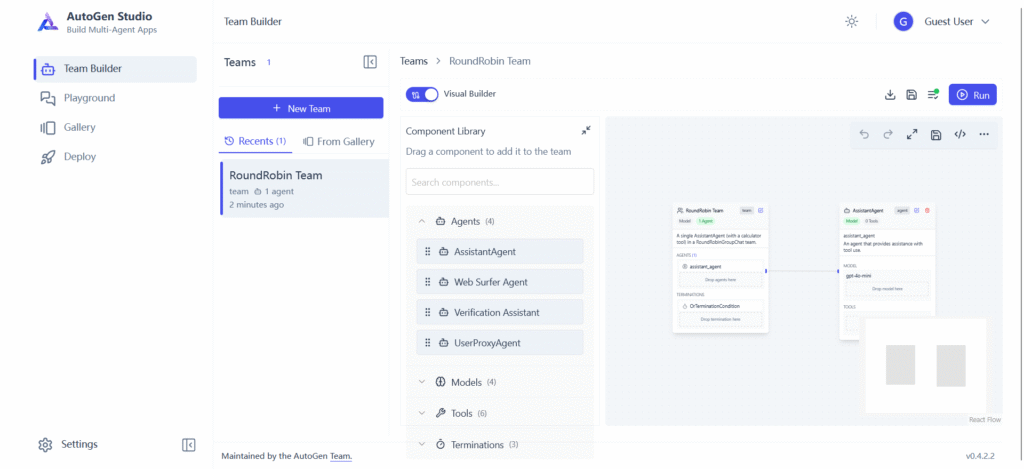Collapse the Teams panel
This screenshot has width=1024, height=469.
370,62
